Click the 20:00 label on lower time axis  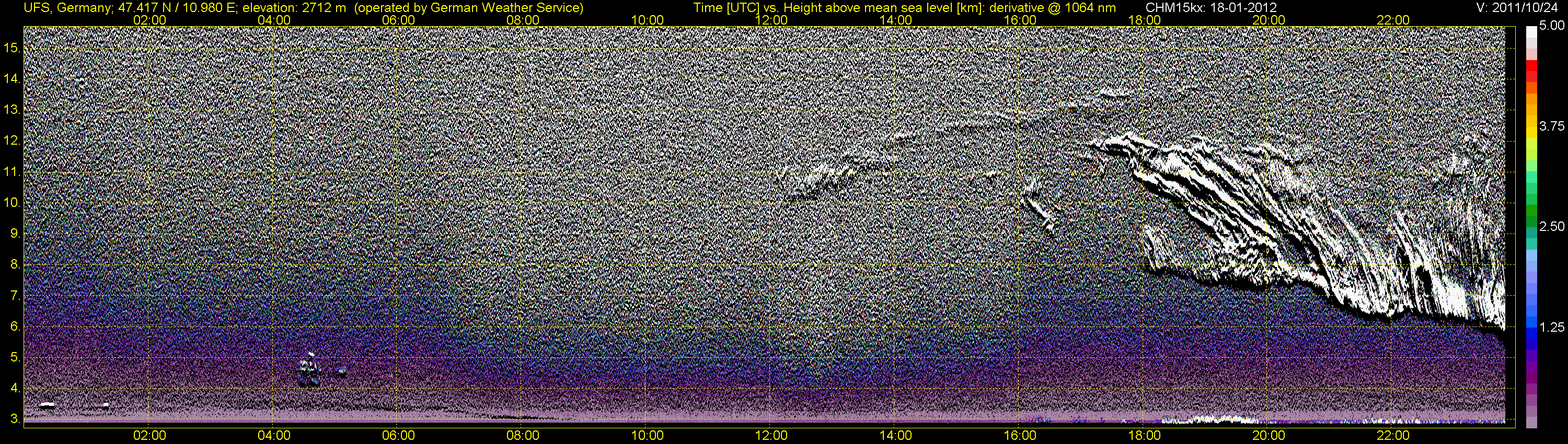pos(1269,436)
